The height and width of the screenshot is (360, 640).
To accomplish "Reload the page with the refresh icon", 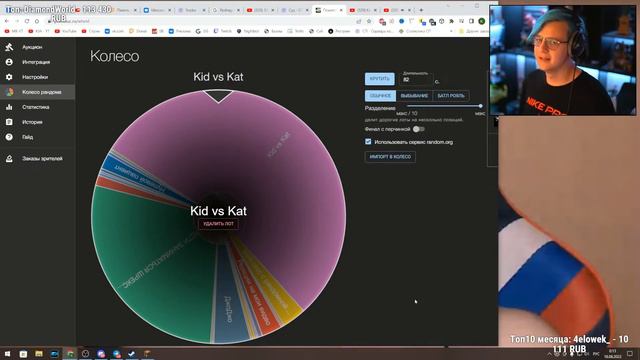I will tap(27, 21).
